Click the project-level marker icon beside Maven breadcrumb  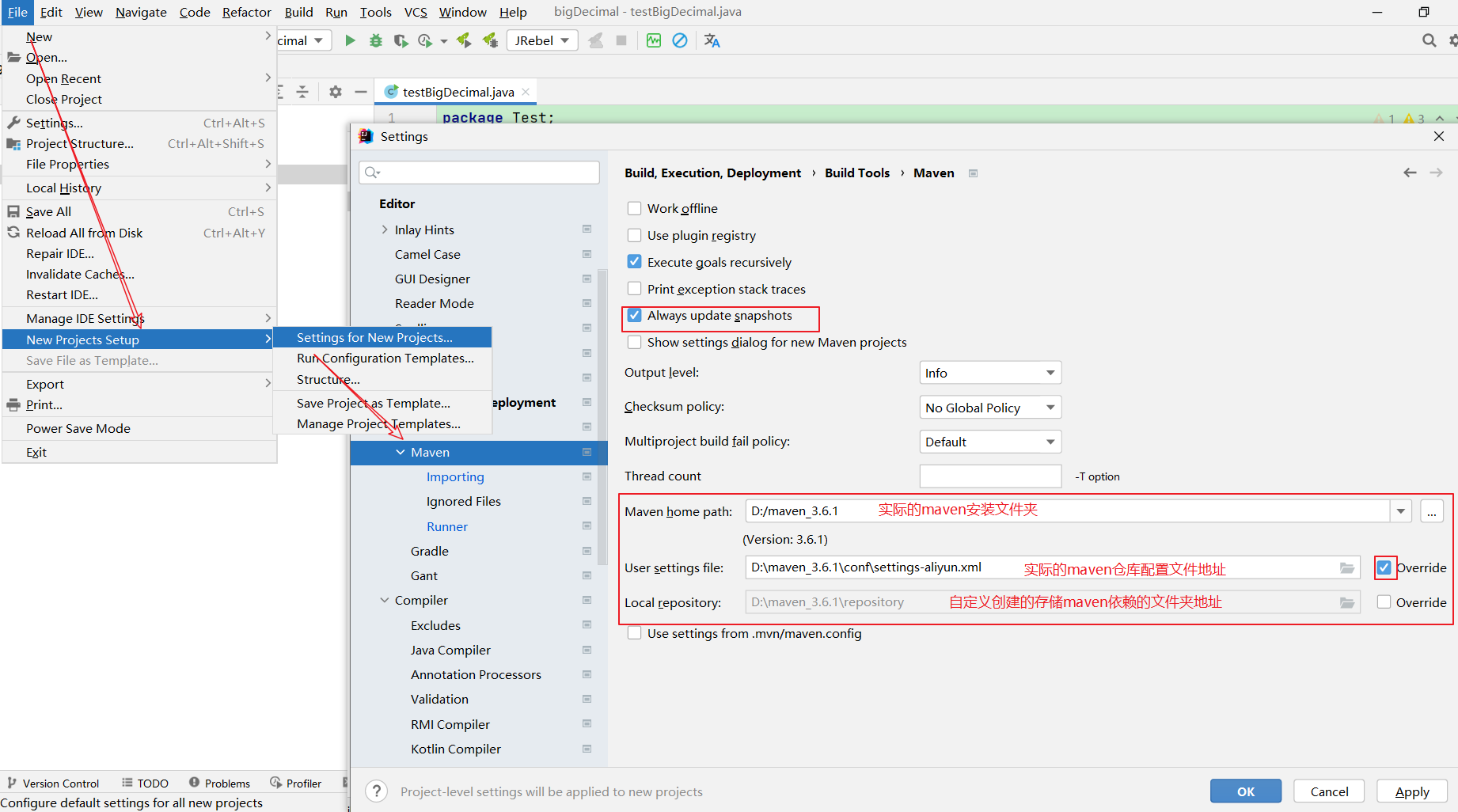(x=973, y=173)
